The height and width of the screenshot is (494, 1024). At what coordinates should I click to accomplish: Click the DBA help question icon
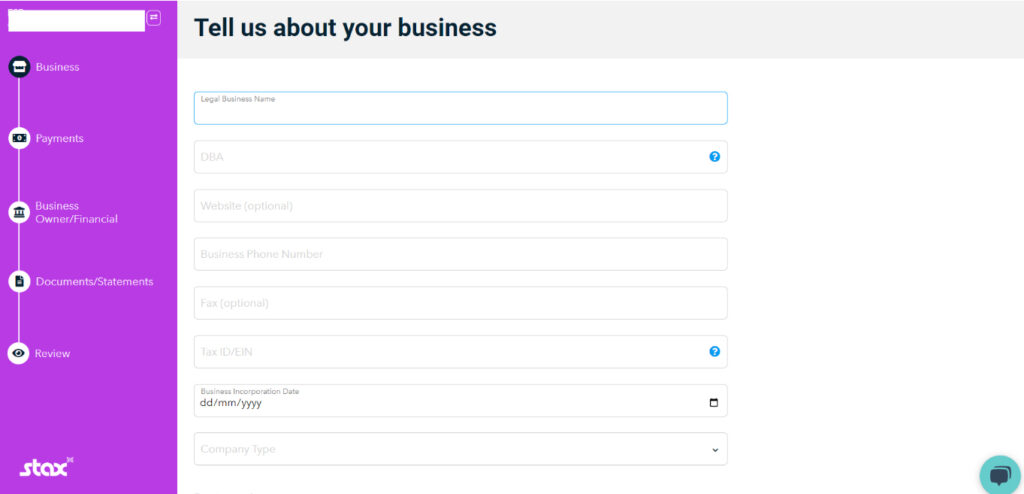click(x=714, y=157)
